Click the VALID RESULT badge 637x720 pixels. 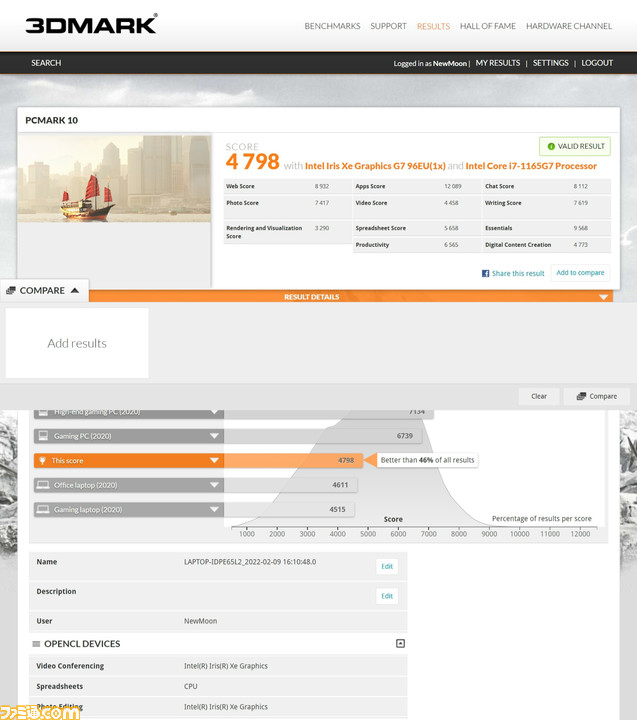[575, 146]
